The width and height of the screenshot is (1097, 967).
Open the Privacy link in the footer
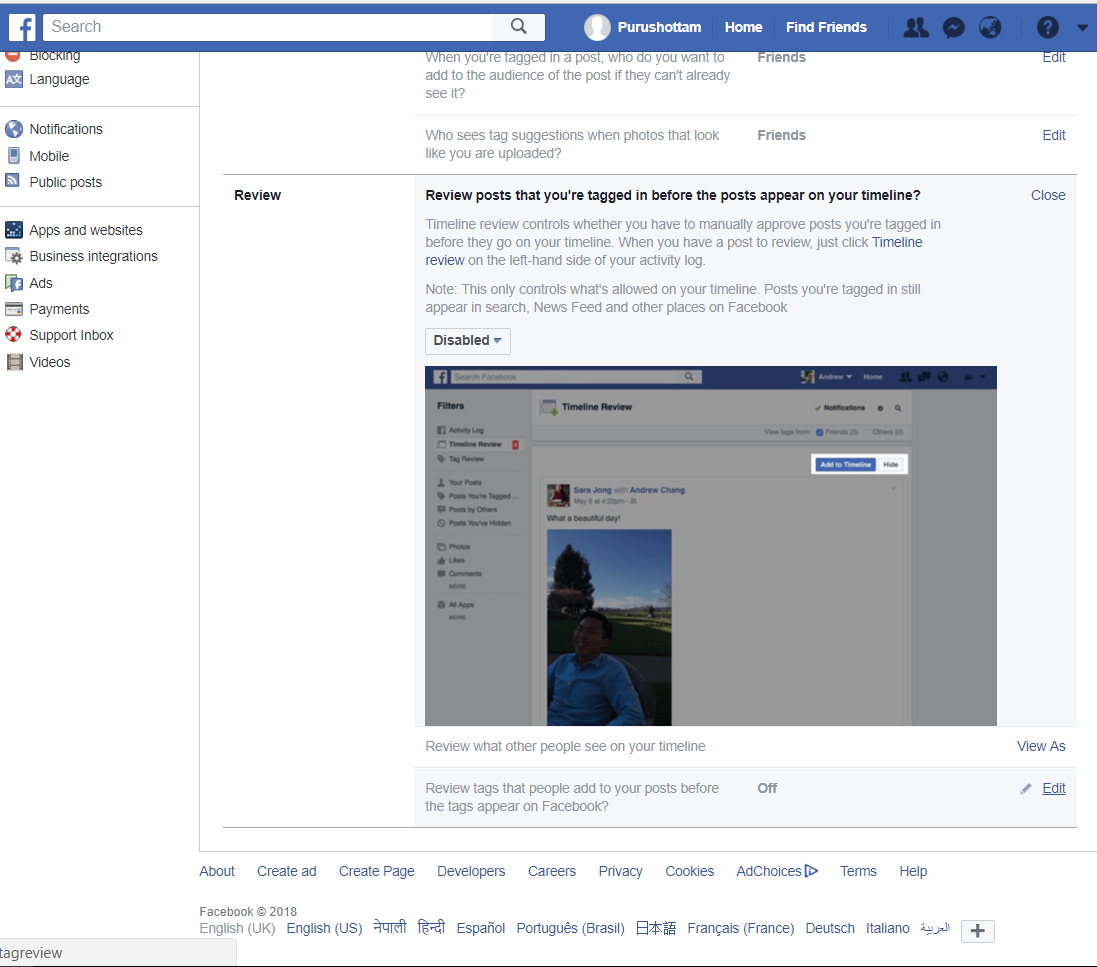(x=620, y=871)
